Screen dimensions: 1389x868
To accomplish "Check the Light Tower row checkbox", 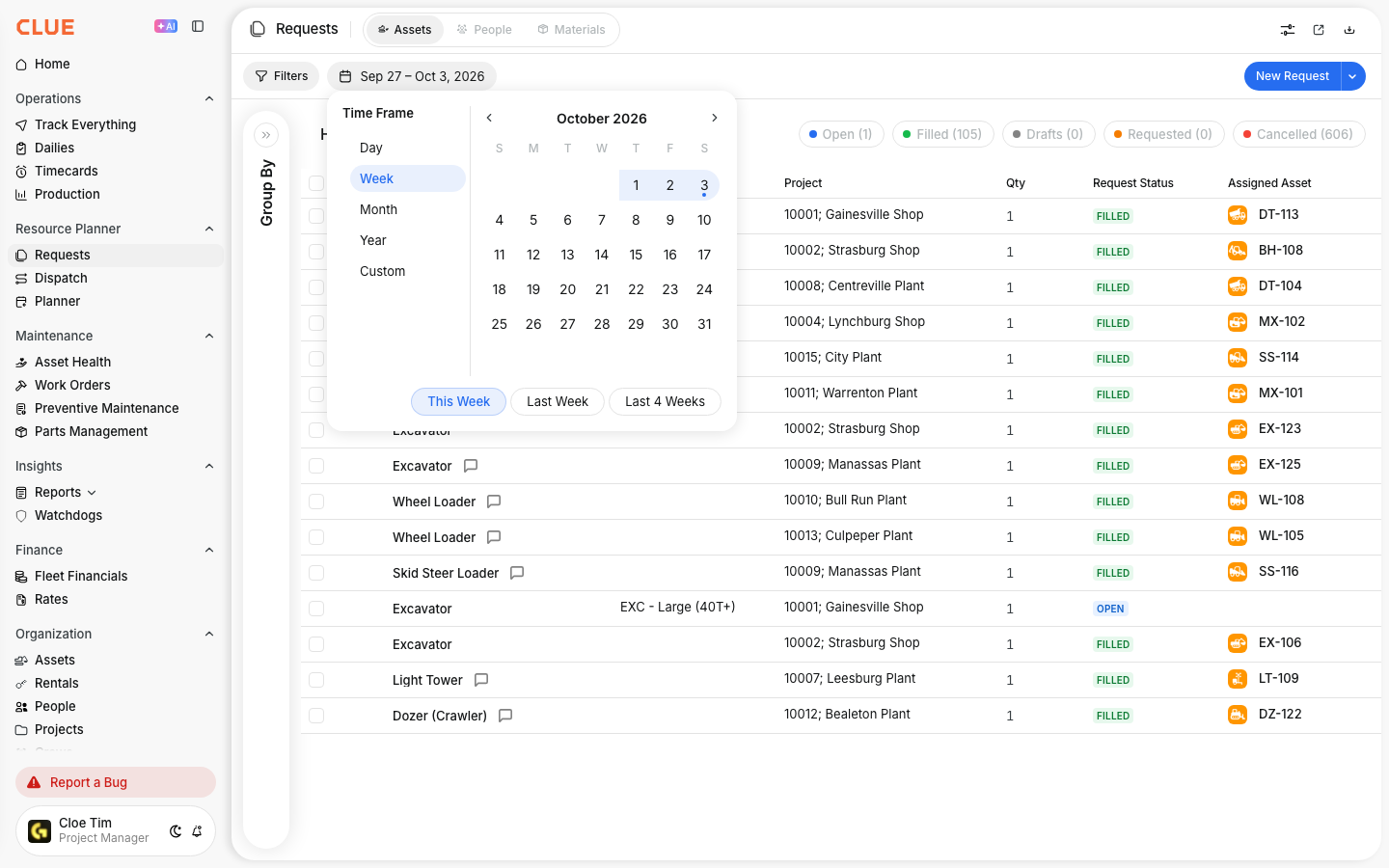I will point(316,680).
